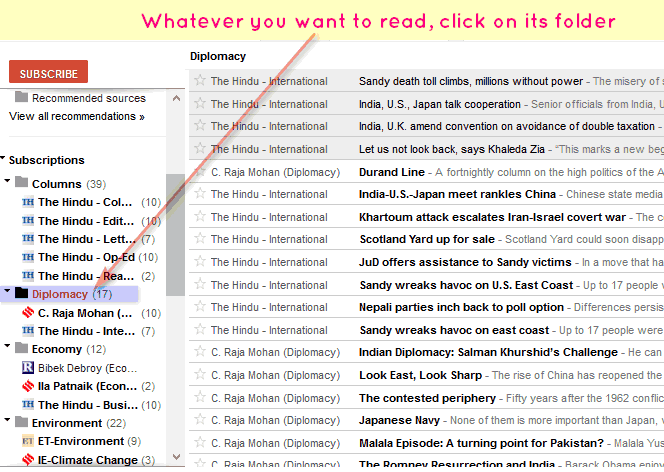Click C. Raja Mohan feed icon in sidebar
The width and height of the screenshot is (664, 472).
point(28,313)
